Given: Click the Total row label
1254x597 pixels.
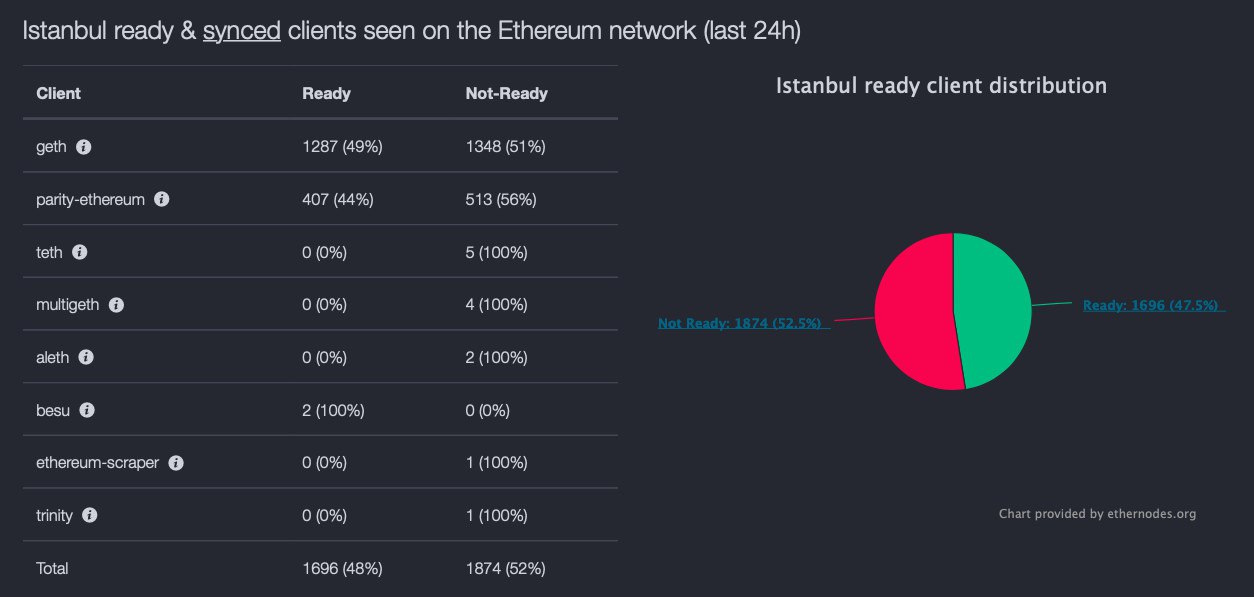Looking at the screenshot, I should pos(52,568).
